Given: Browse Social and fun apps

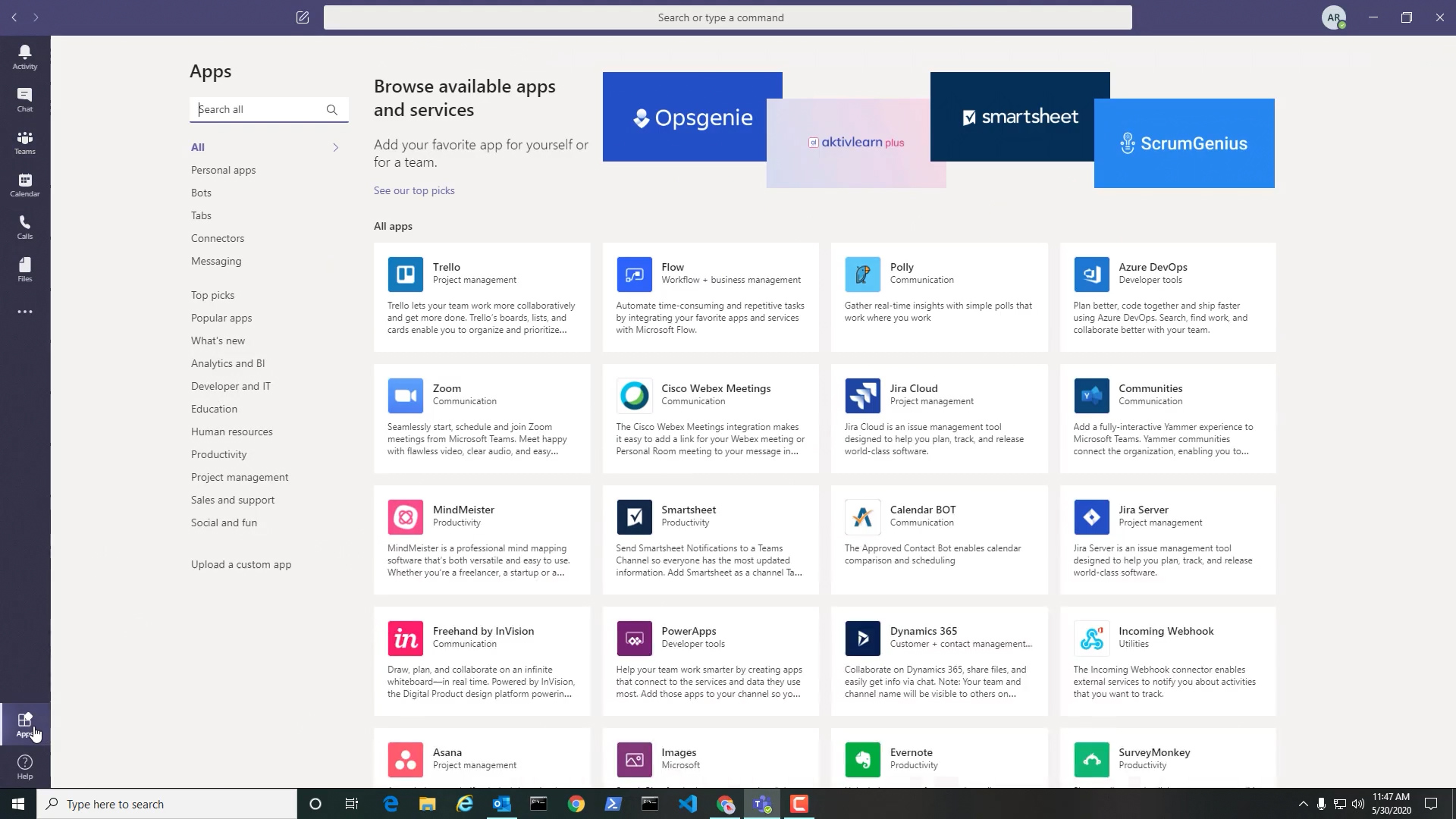Looking at the screenshot, I should pos(224,522).
